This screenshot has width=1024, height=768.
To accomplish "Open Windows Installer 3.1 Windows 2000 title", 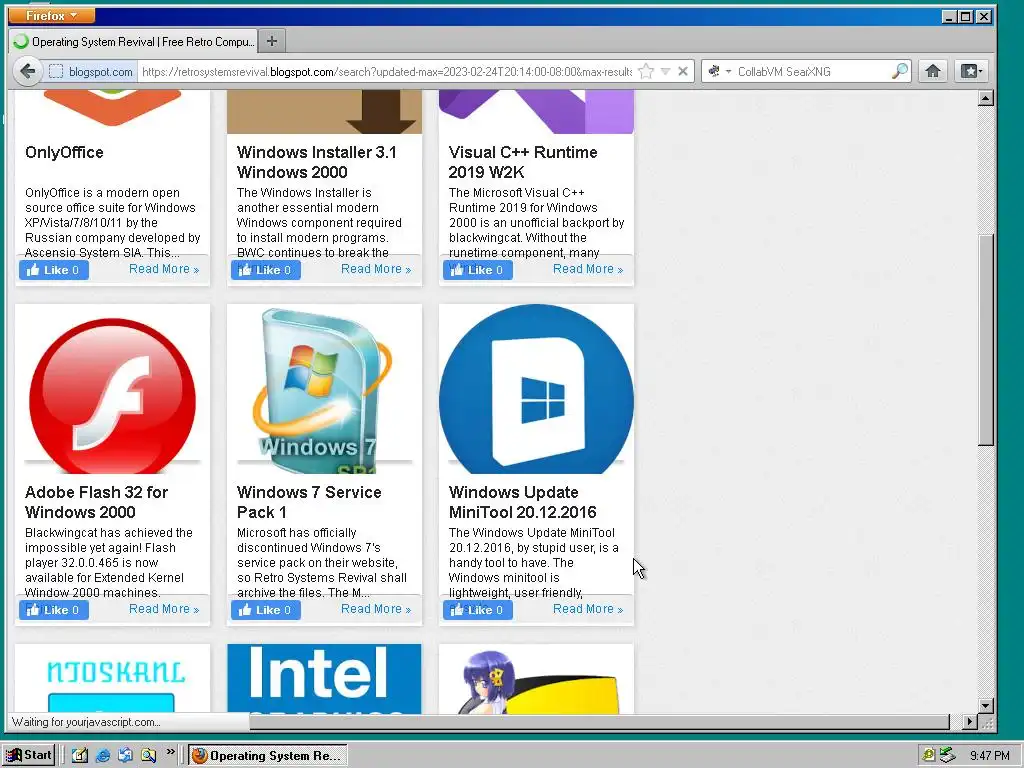I will (317, 162).
